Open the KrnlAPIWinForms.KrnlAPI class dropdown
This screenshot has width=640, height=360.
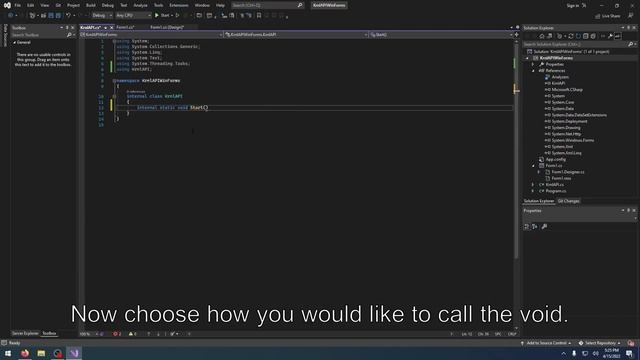pyautogui.click(x=296, y=35)
